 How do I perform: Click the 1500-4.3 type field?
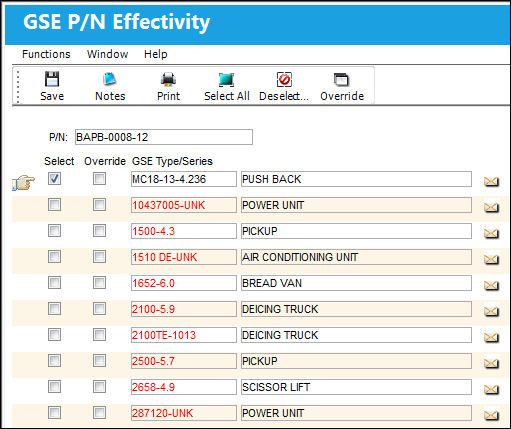[x=184, y=231]
